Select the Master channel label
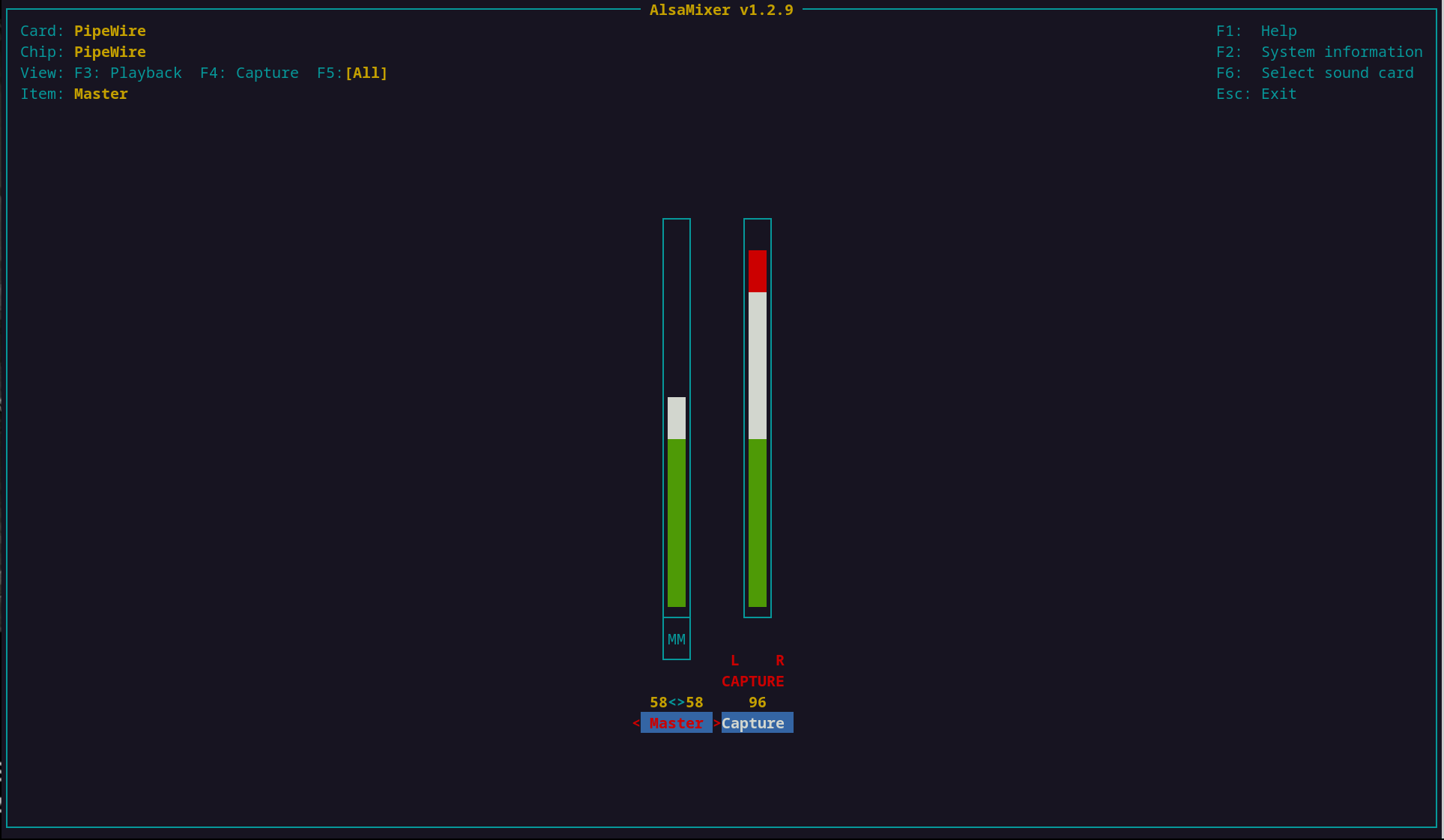Viewport: 1444px width, 840px height. coord(676,723)
